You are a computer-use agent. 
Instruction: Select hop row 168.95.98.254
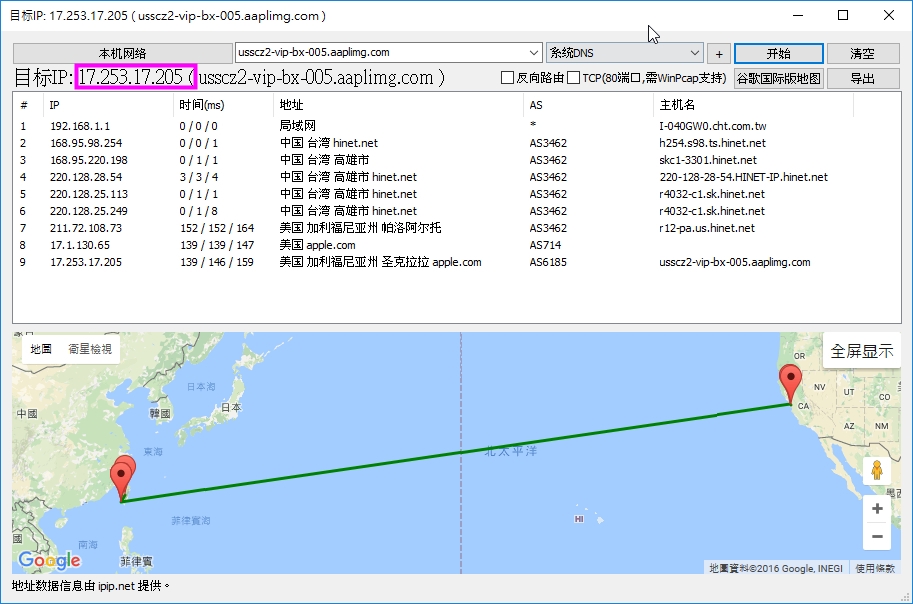(456, 143)
